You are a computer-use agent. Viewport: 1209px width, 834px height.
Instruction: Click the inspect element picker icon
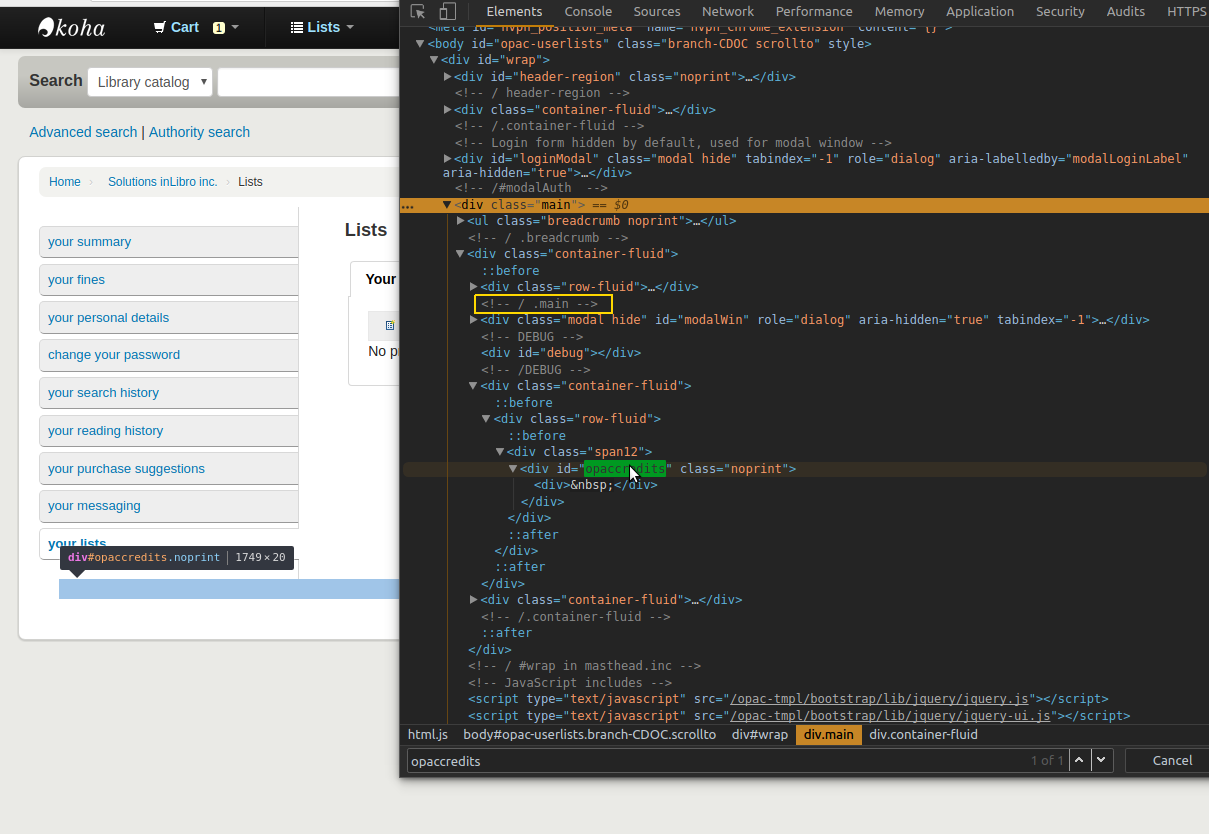tap(419, 12)
